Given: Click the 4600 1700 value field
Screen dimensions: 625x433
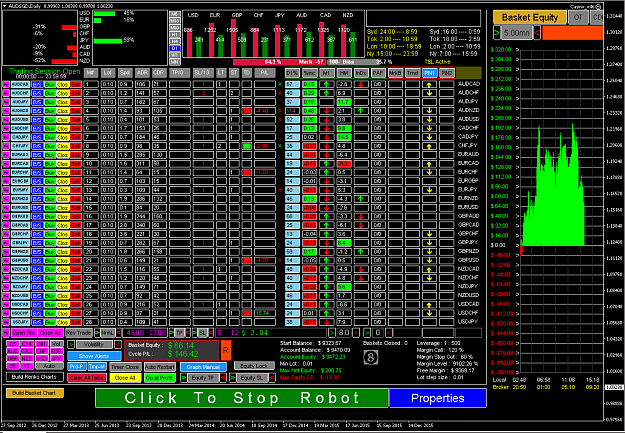Looking at the screenshot, I should click(x=145, y=333).
